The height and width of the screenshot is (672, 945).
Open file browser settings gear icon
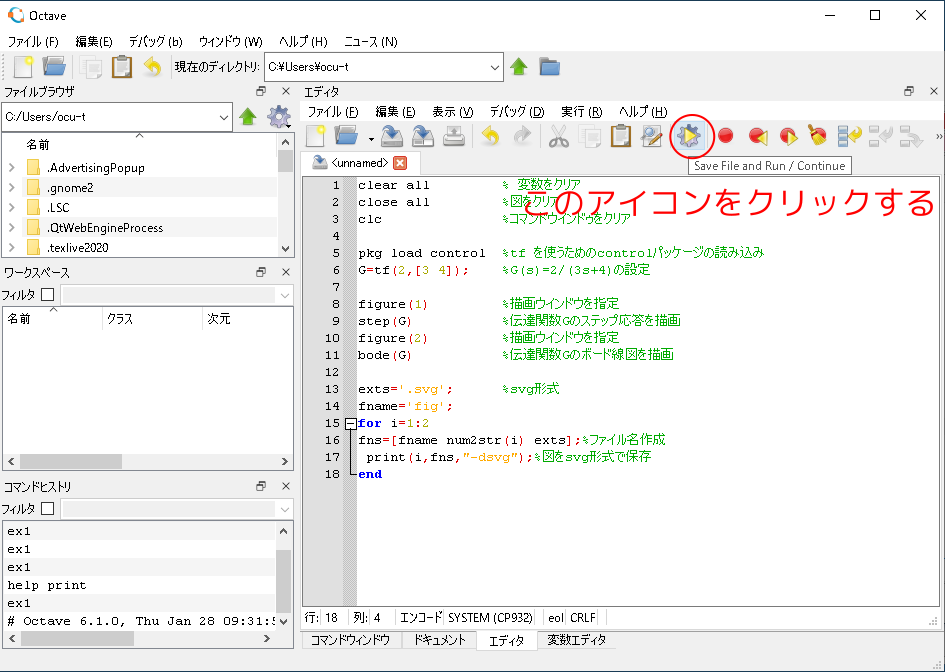point(279,117)
